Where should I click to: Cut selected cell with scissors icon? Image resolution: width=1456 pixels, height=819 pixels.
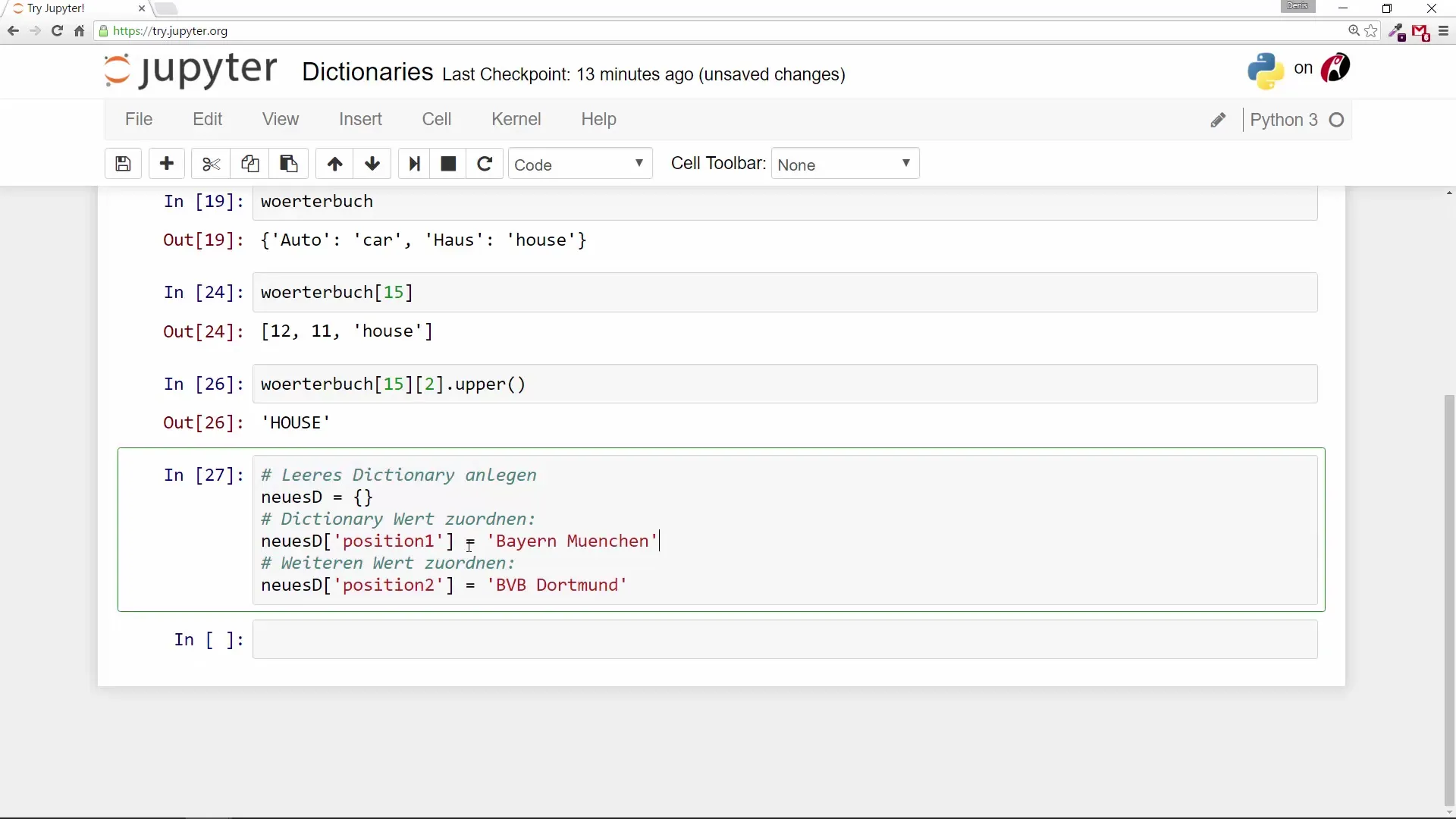click(x=211, y=164)
